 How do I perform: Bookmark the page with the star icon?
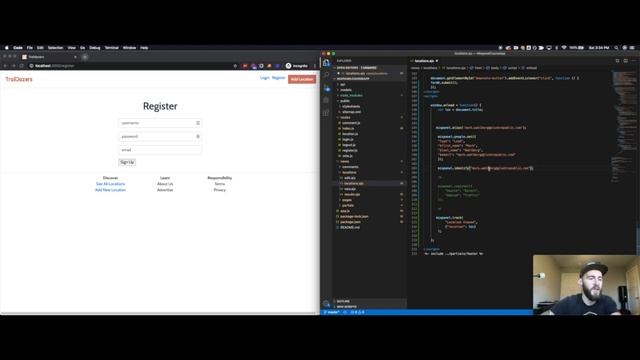point(235,66)
